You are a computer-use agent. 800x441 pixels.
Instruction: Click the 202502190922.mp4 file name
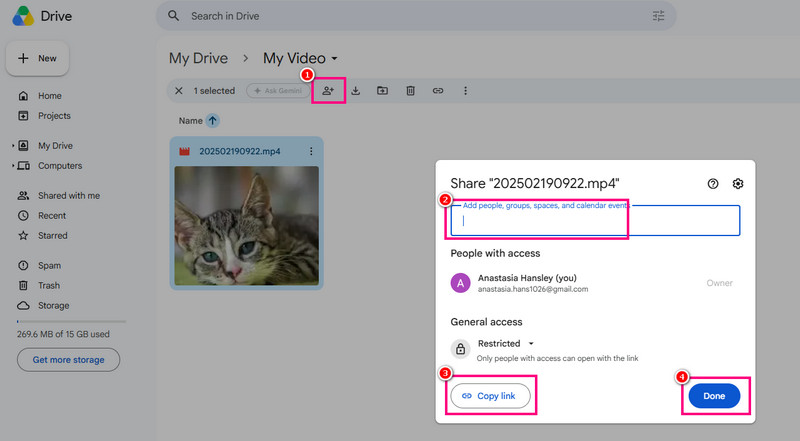pyautogui.click(x=240, y=152)
